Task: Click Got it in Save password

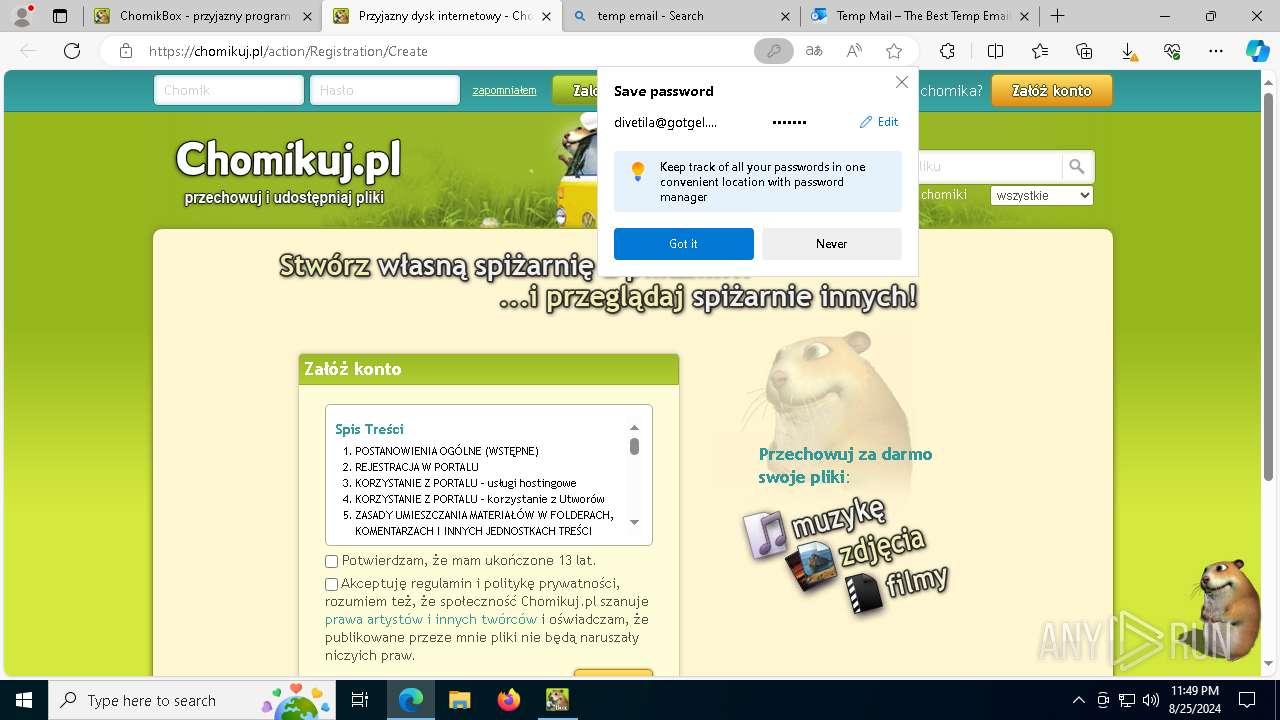Action: click(684, 244)
